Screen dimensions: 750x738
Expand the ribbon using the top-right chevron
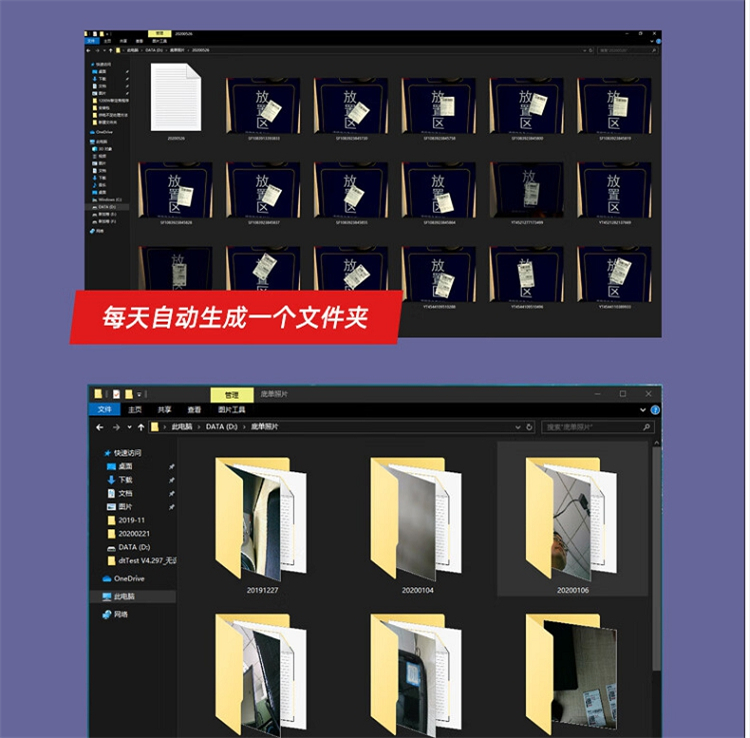coord(642,409)
